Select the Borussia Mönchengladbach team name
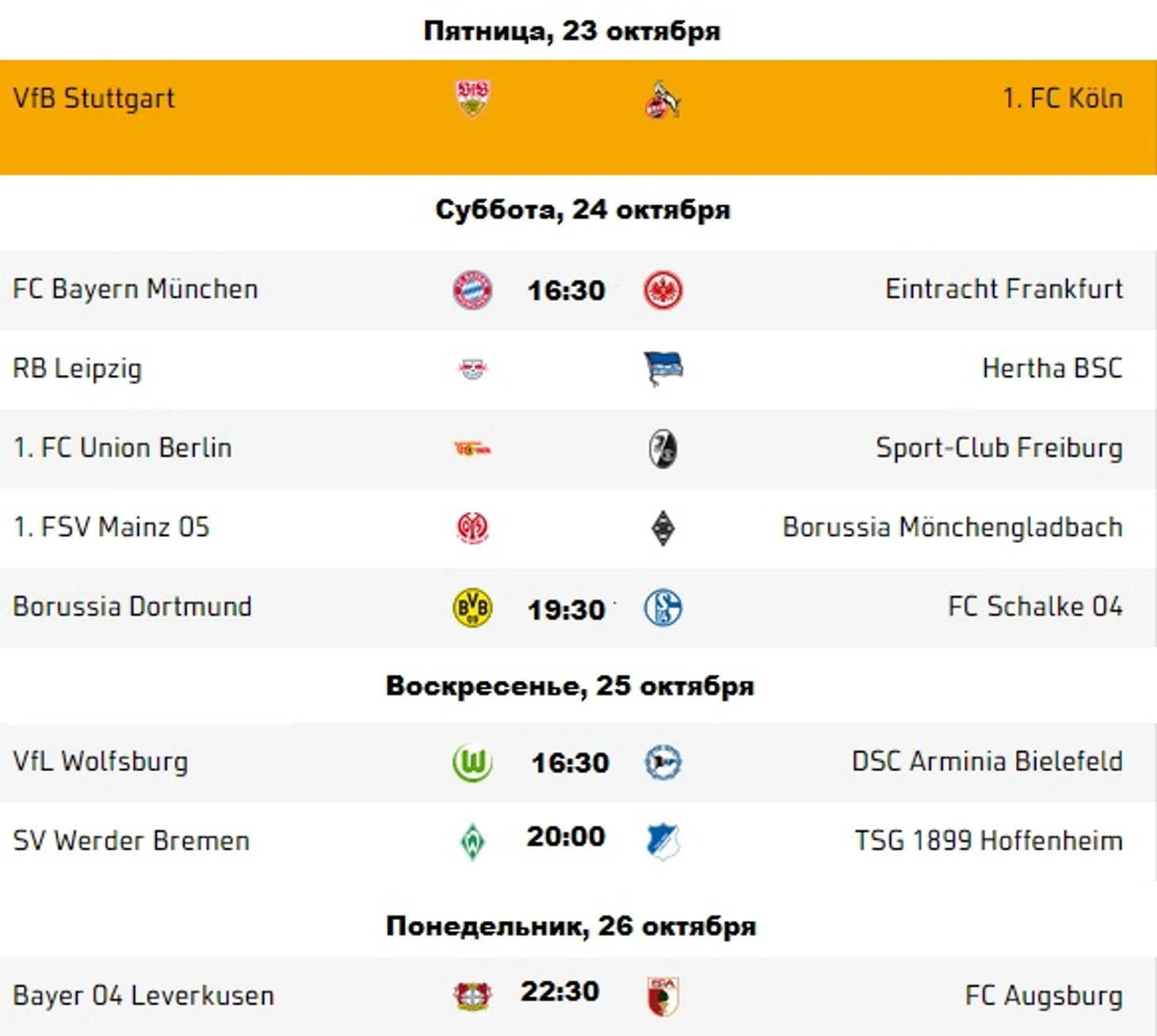 [953, 527]
